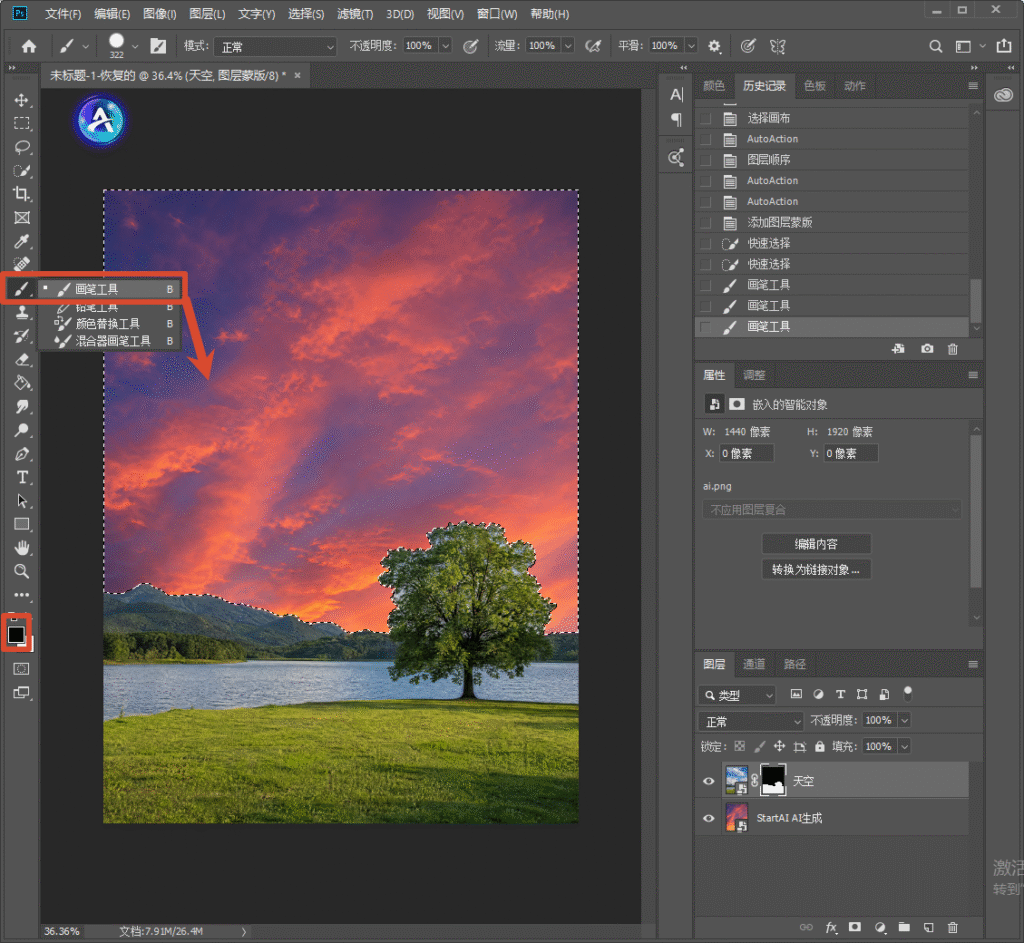Click the 转换为链接对象 button
The height and width of the screenshot is (943, 1024).
(x=816, y=569)
